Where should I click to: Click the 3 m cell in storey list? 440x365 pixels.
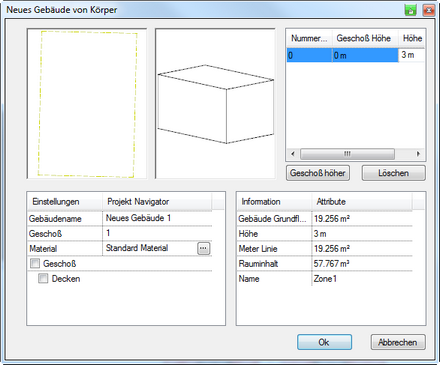pos(412,55)
